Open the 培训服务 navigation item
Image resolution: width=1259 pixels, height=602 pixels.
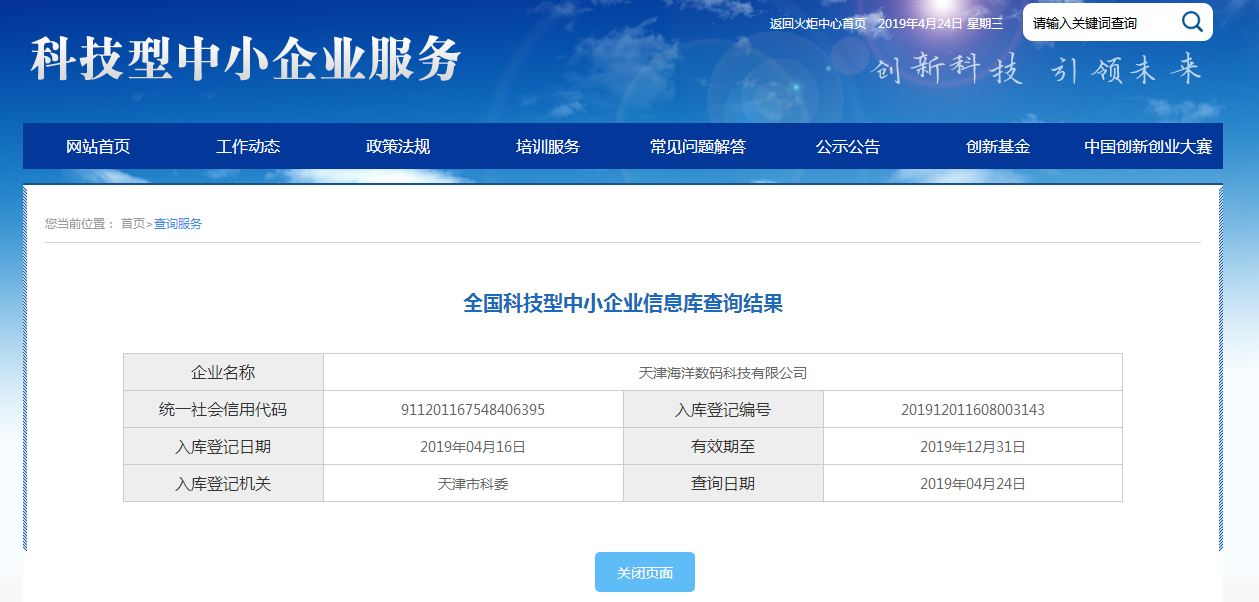(x=548, y=147)
